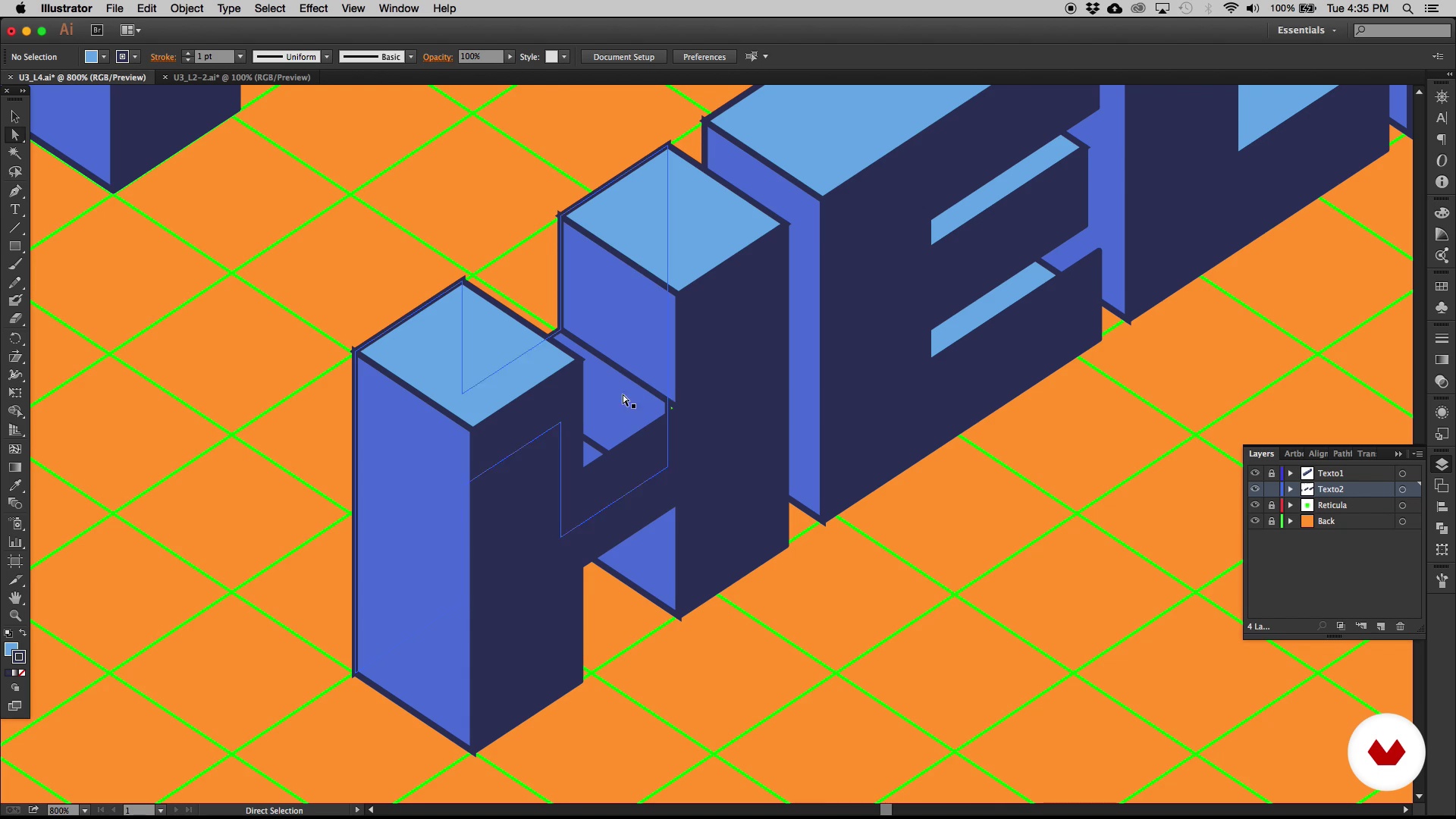Select the Direct Selection tool
The width and height of the screenshot is (1456, 819).
(15, 135)
